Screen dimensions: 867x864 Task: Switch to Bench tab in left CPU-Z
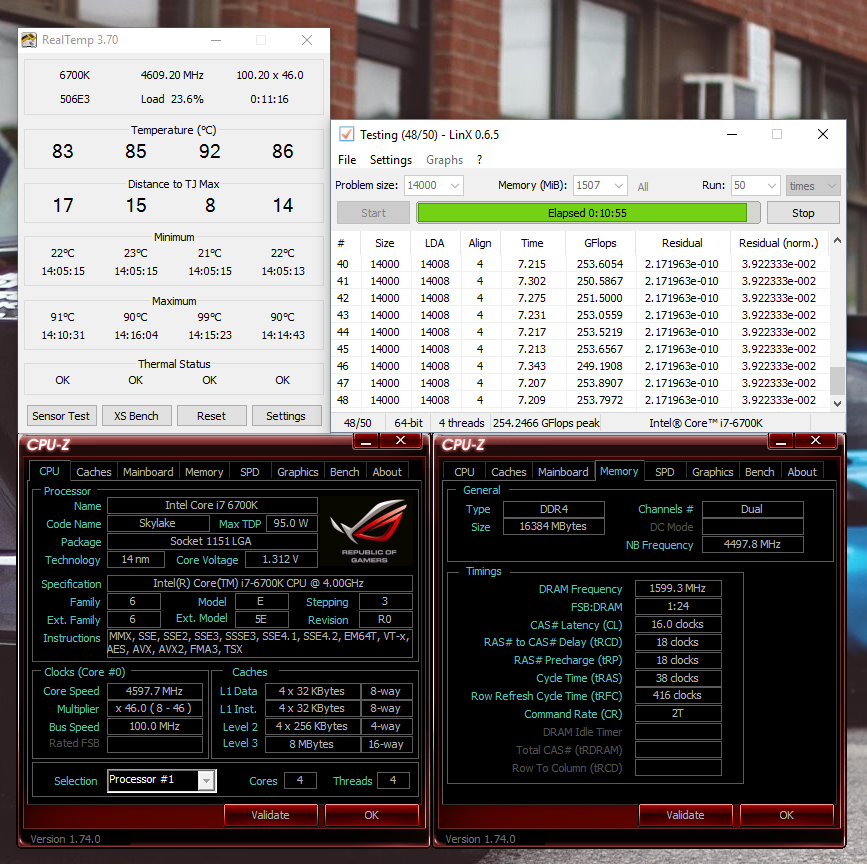344,472
